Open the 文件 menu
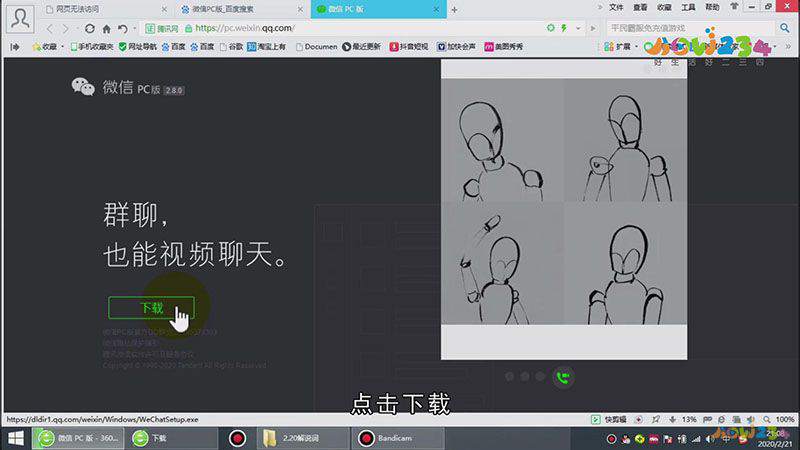Image resolution: width=800 pixels, height=450 pixels. [616, 7]
